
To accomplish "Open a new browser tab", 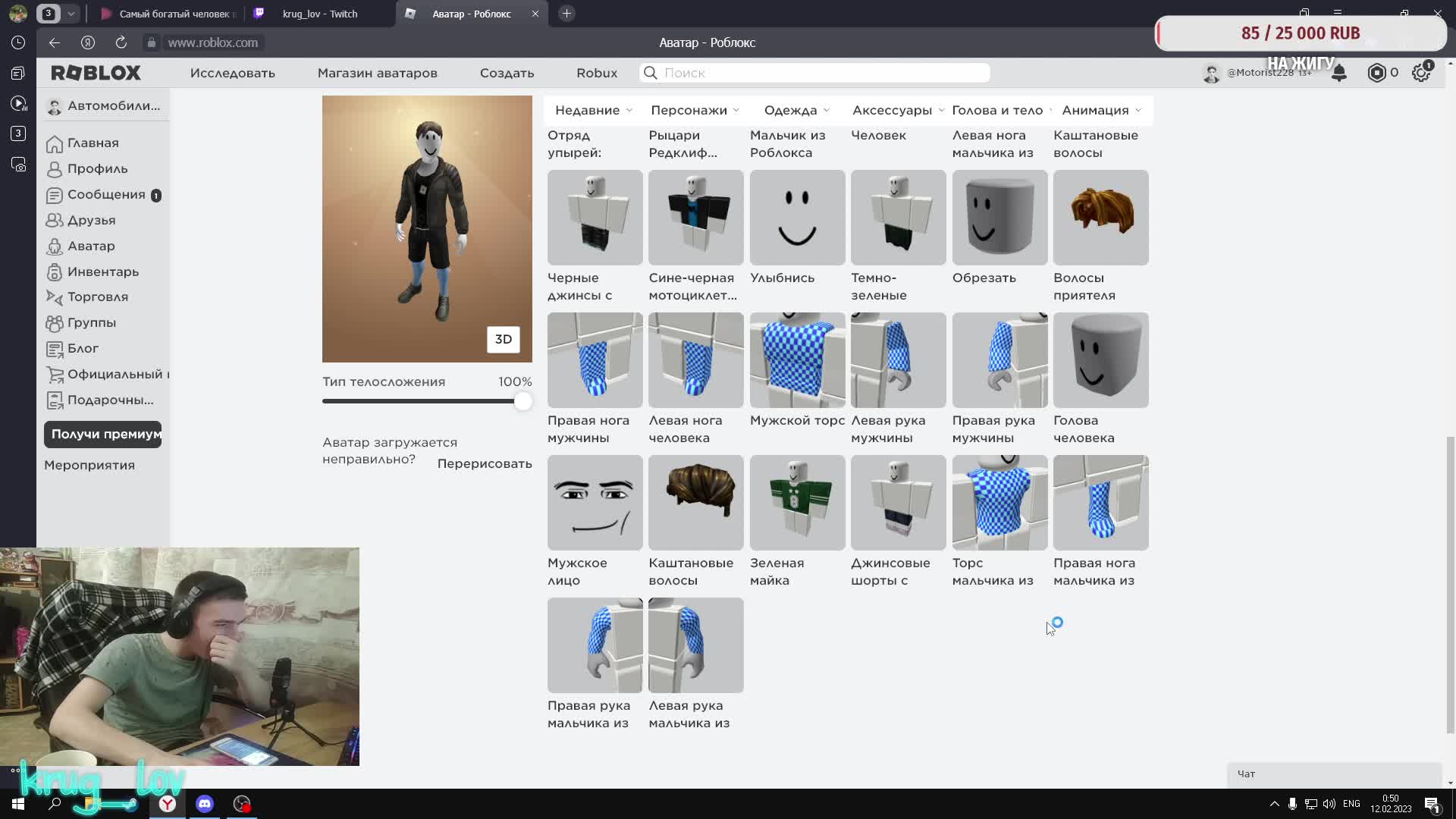I will (566, 14).
